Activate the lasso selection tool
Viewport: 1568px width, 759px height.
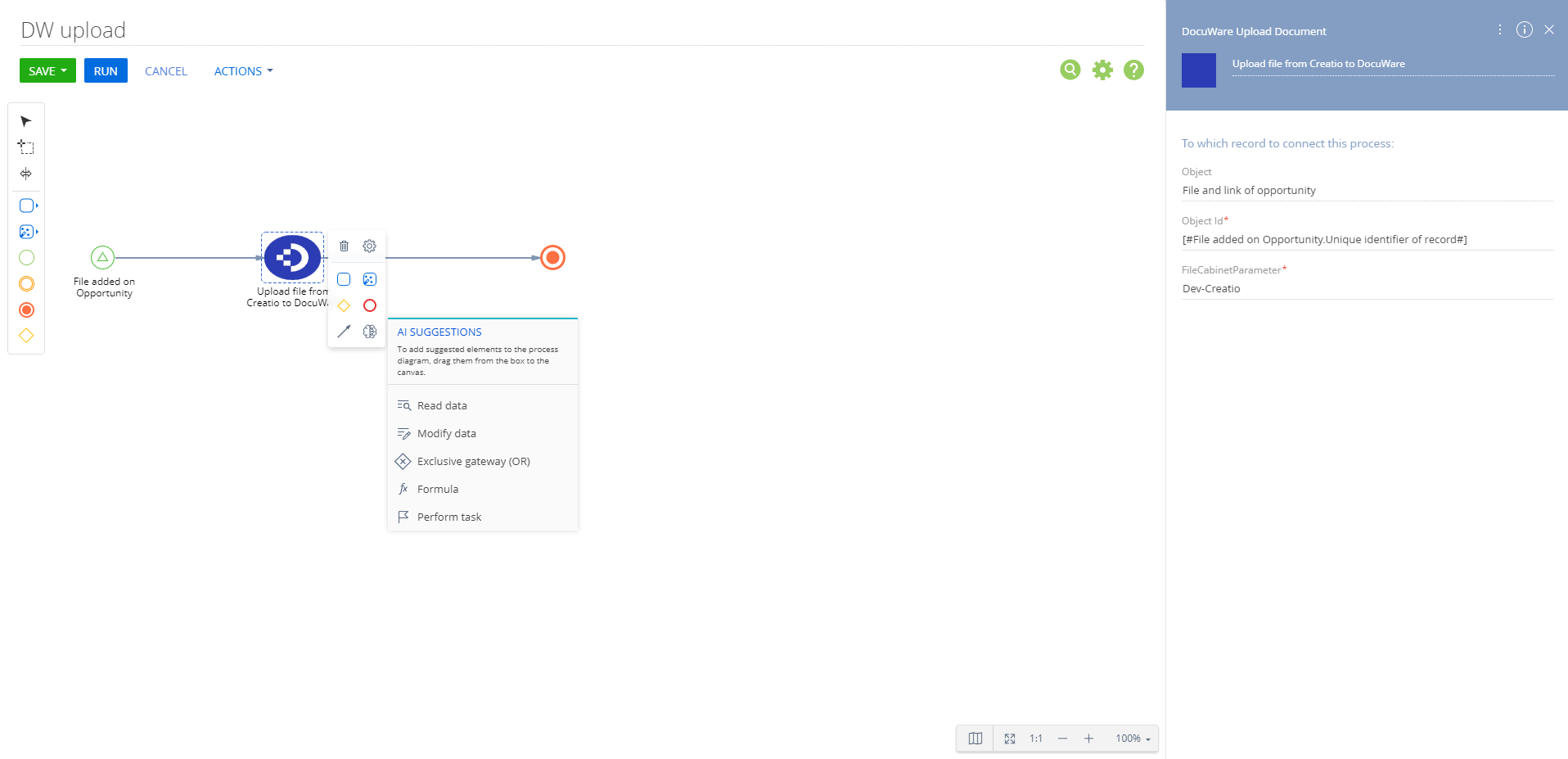click(x=26, y=147)
